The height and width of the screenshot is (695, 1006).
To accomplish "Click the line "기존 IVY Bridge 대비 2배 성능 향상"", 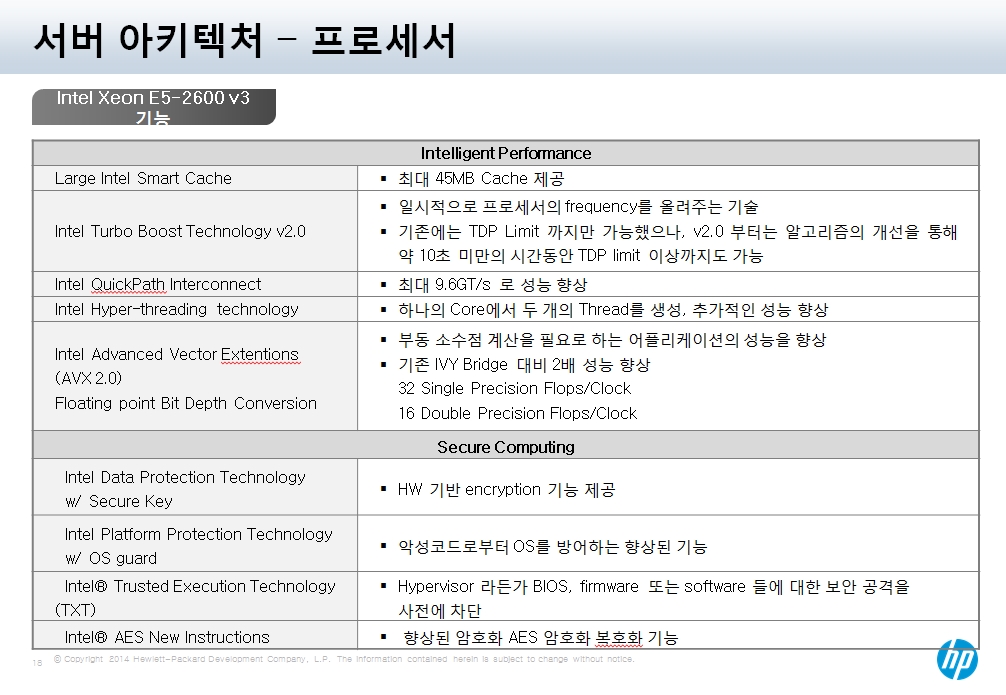I will click(524, 365).
